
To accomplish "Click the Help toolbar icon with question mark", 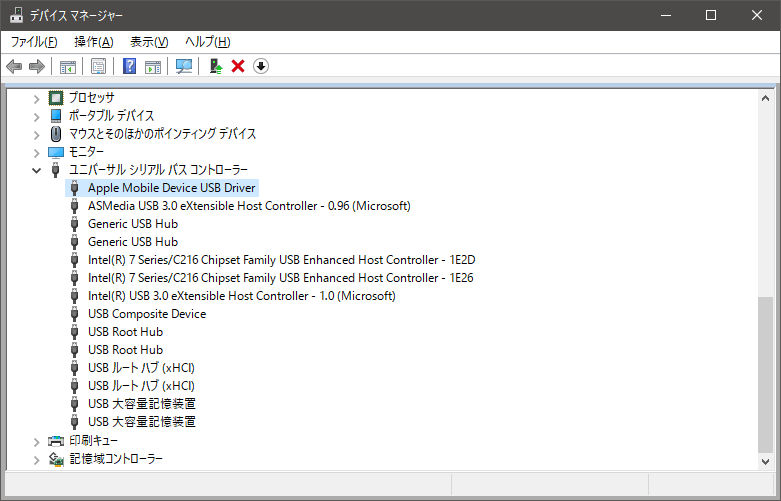I will 129,66.
